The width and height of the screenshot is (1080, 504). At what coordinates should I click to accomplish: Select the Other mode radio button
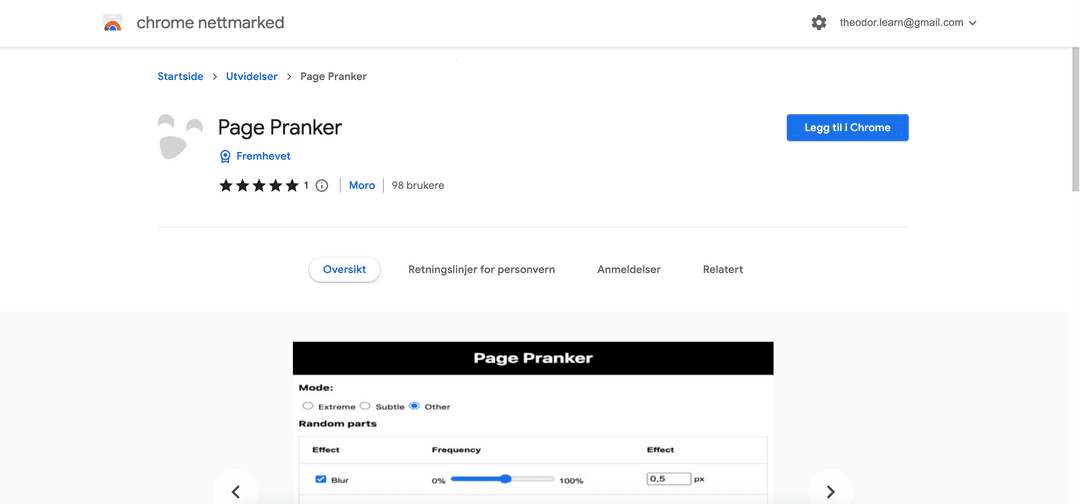point(414,406)
